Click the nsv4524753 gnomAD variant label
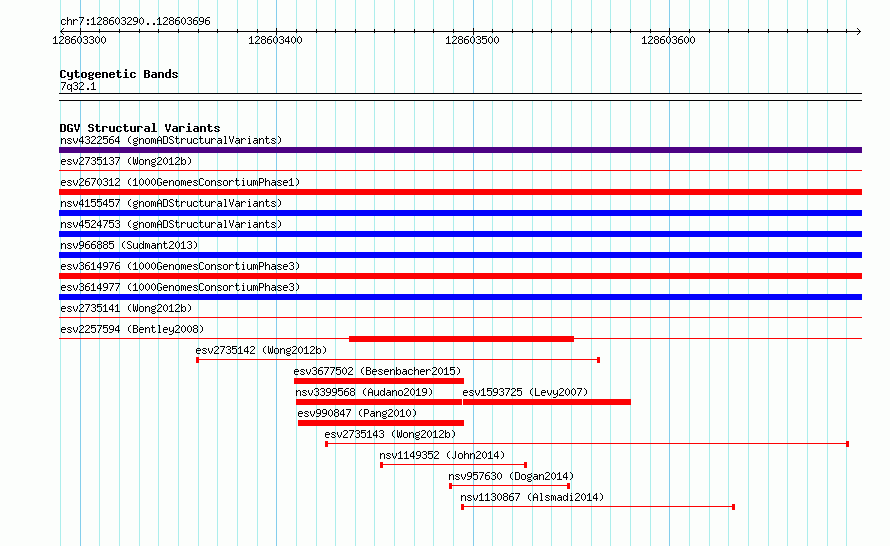Screen dimensions: 890x546 [171, 224]
